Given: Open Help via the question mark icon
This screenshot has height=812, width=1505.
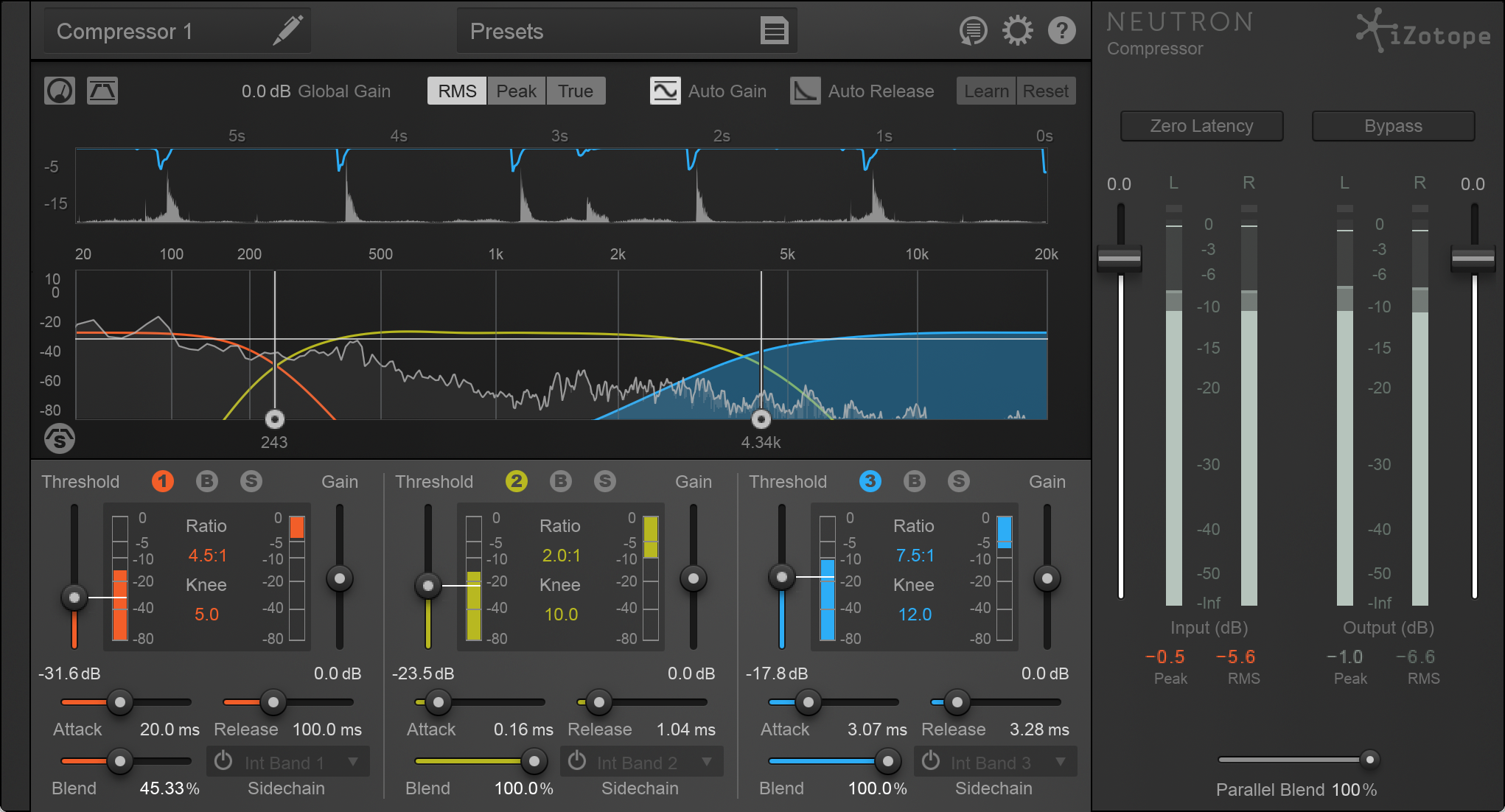Looking at the screenshot, I should [x=1062, y=30].
